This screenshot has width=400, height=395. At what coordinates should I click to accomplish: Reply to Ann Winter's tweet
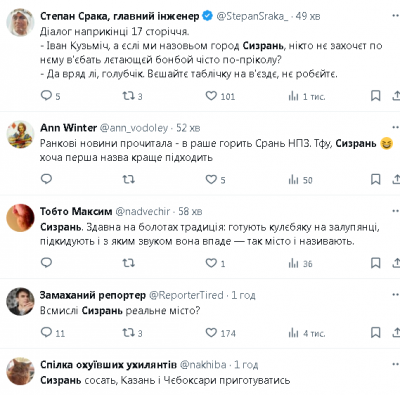click(46, 179)
